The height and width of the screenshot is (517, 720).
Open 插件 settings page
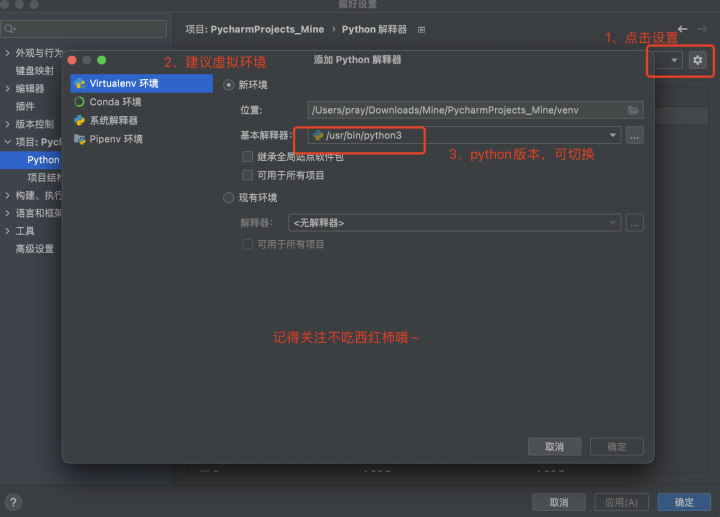25,107
